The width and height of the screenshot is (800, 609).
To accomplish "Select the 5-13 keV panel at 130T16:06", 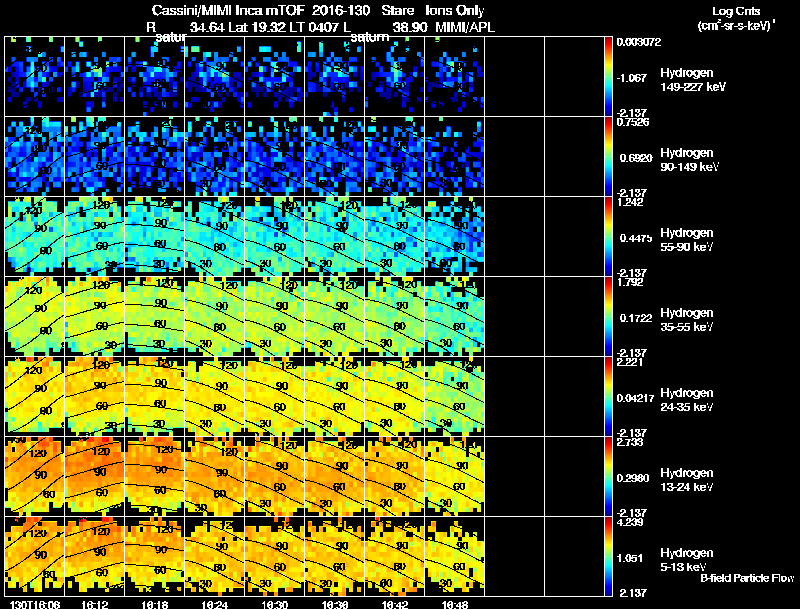I will pos(35,557).
